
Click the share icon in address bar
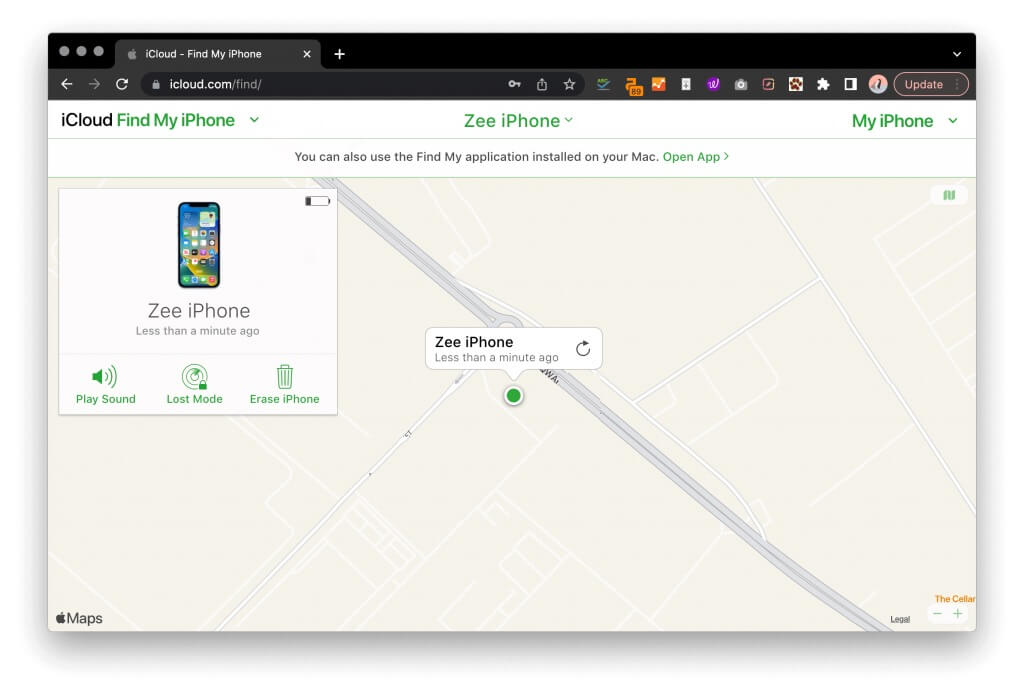(542, 85)
